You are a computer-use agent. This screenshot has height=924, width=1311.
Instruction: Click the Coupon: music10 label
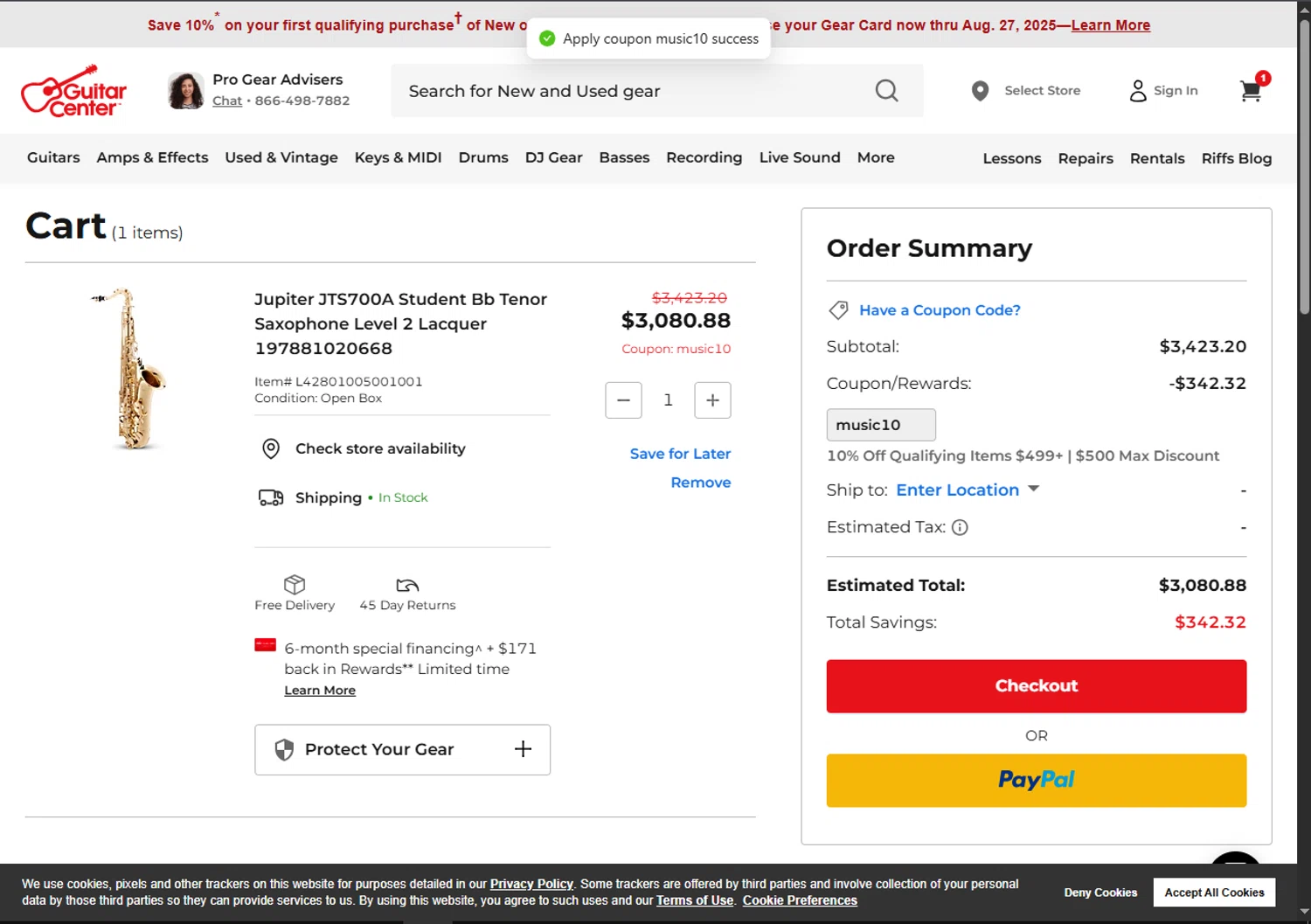(676, 349)
